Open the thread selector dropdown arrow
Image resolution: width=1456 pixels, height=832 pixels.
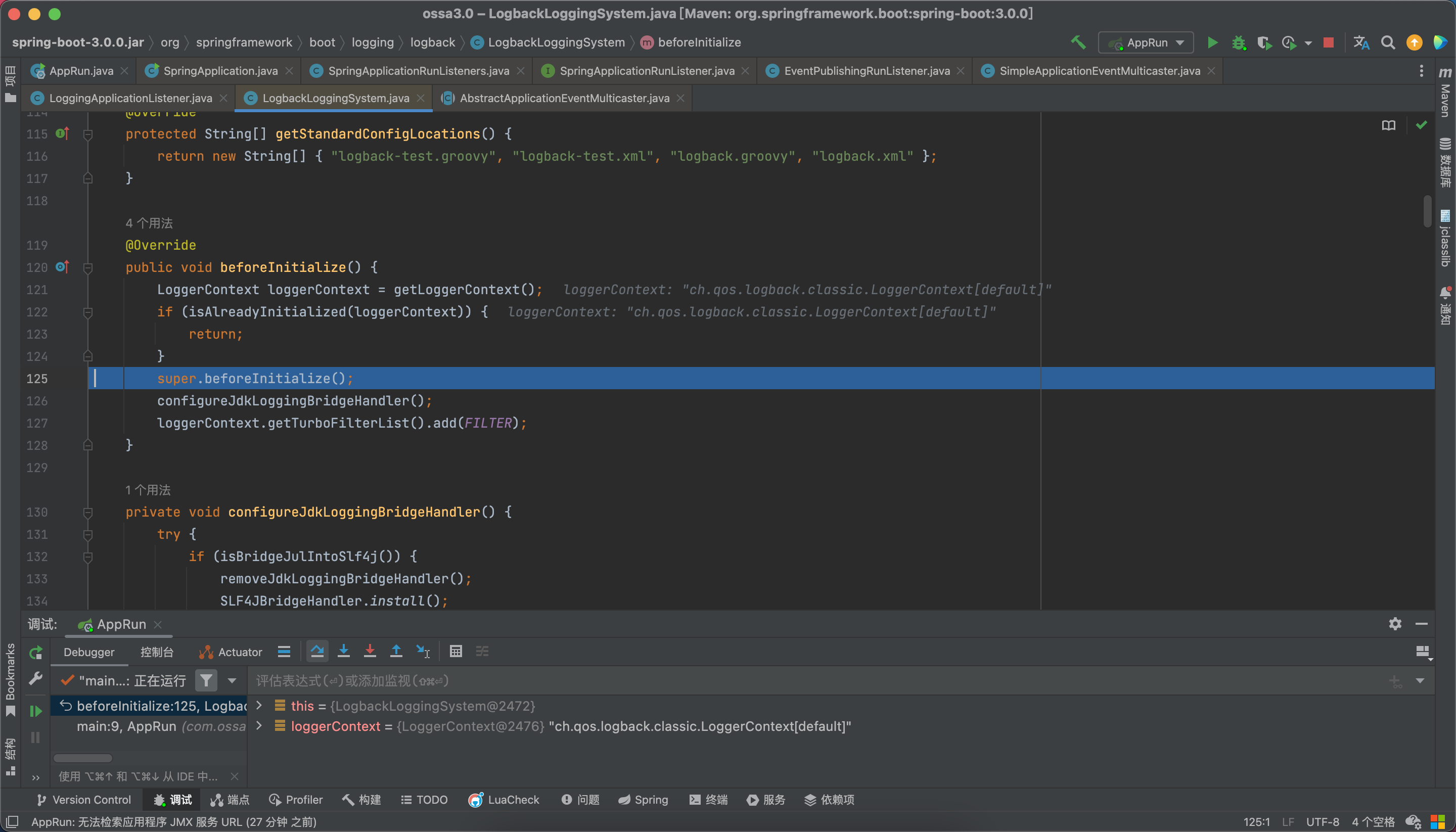point(232,680)
